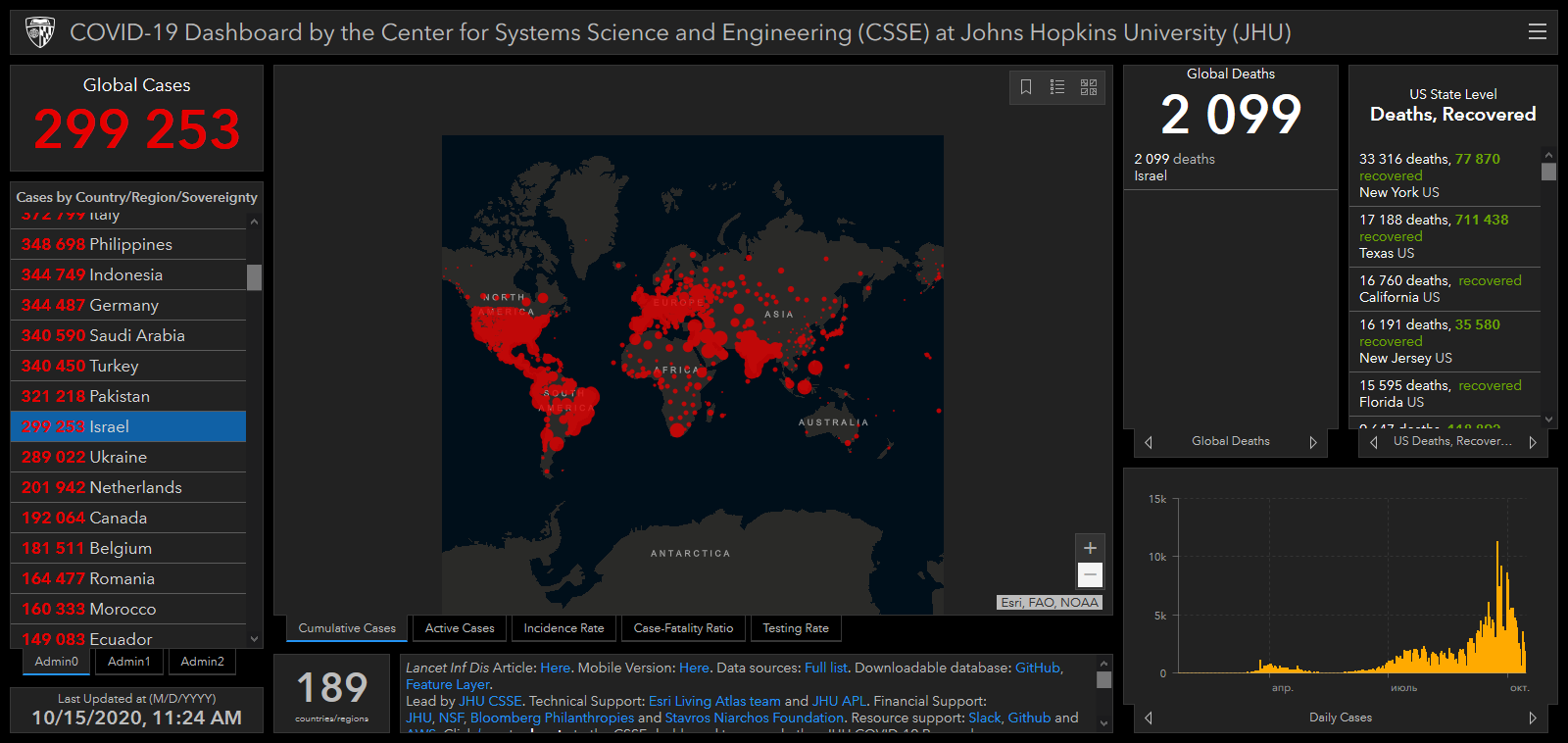This screenshot has height=743, width=1568.
Task: Select Ecuador in country list
Action: tap(128, 637)
